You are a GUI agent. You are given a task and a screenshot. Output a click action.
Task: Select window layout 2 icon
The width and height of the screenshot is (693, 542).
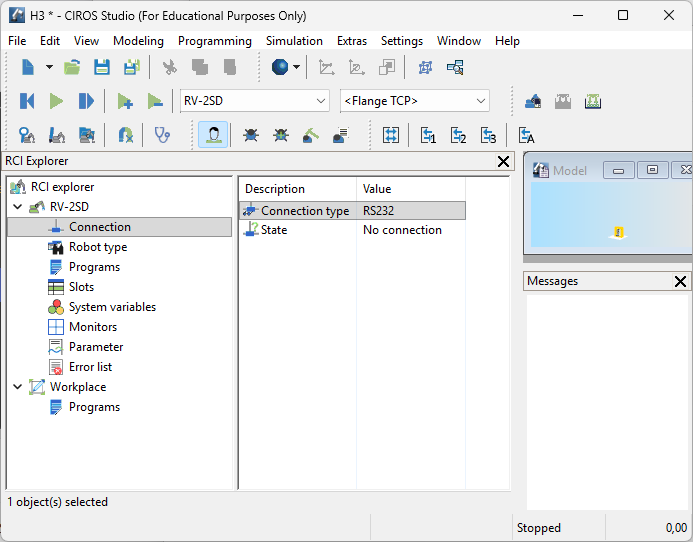(458, 135)
